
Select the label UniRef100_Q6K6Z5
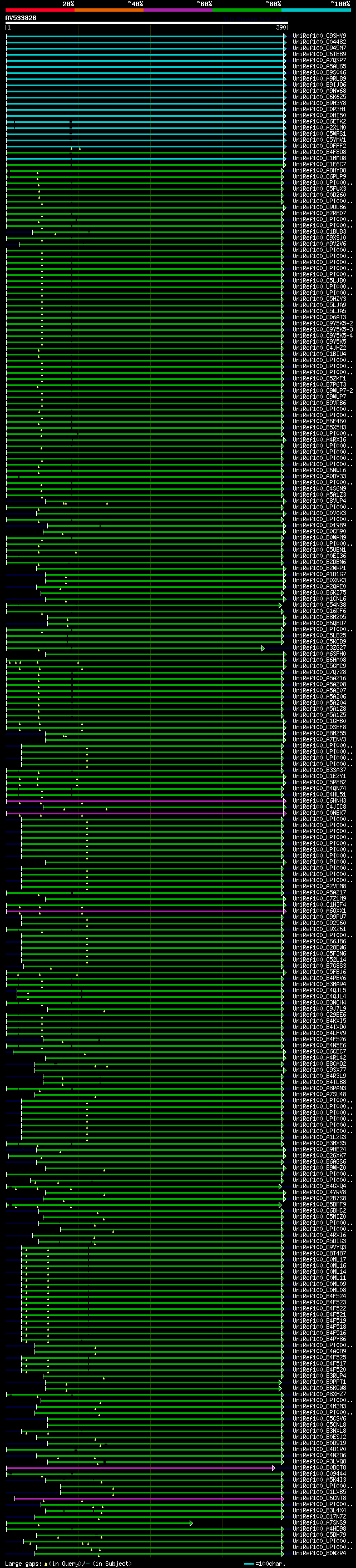click(319, 97)
